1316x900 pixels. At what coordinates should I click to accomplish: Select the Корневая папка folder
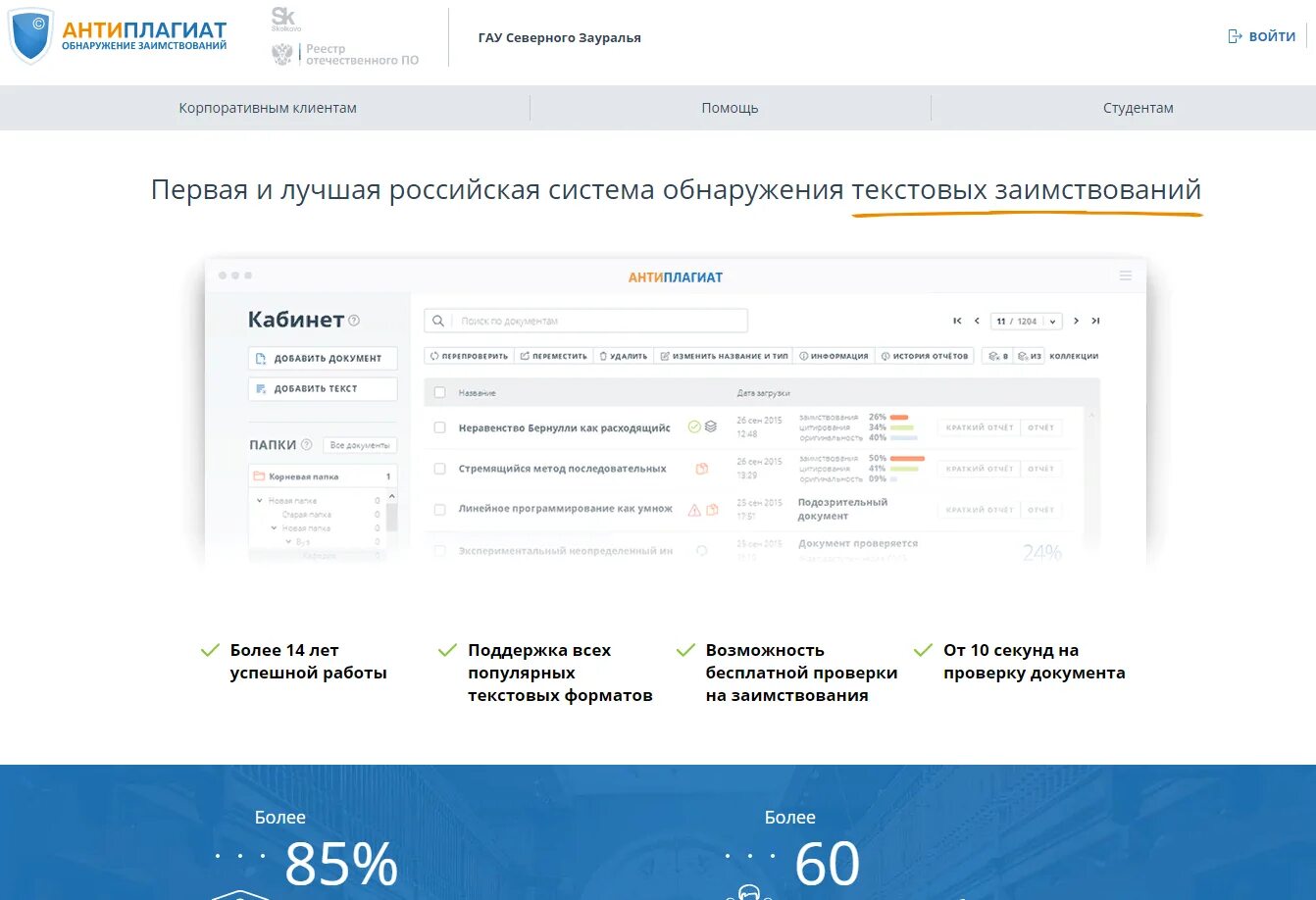click(x=323, y=476)
